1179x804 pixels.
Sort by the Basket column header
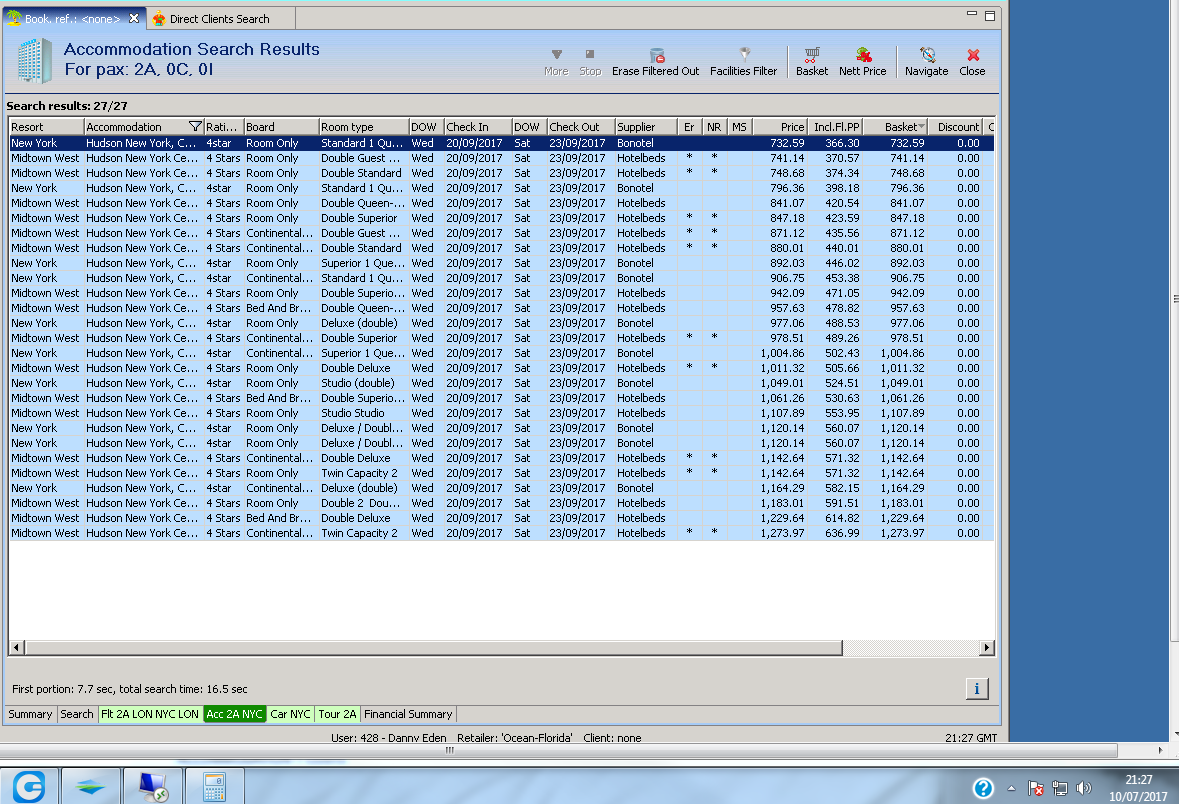pyautogui.click(x=894, y=127)
